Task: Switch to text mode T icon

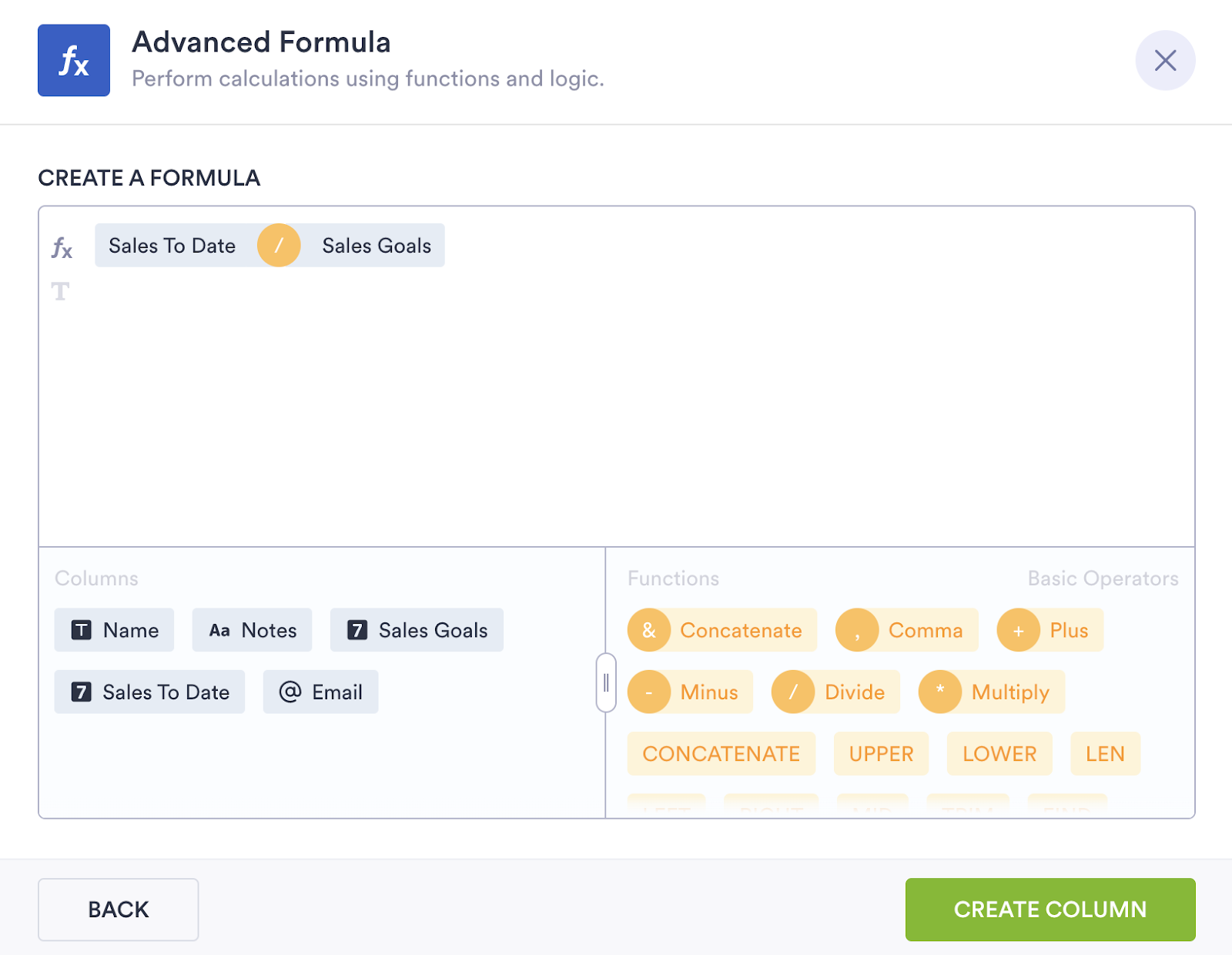Action: (60, 291)
